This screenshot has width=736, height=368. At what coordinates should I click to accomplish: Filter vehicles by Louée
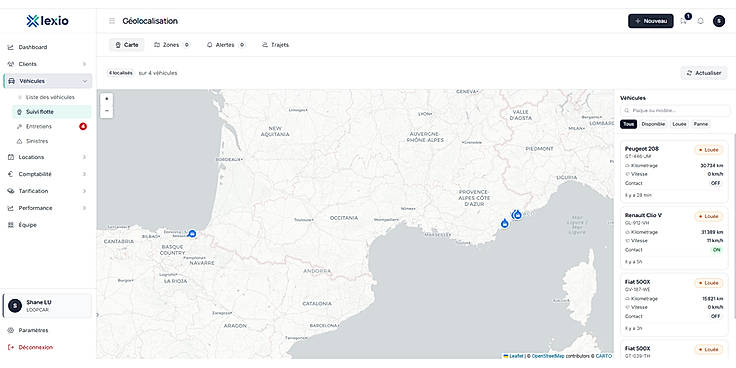pyautogui.click(x=679, y=124)
